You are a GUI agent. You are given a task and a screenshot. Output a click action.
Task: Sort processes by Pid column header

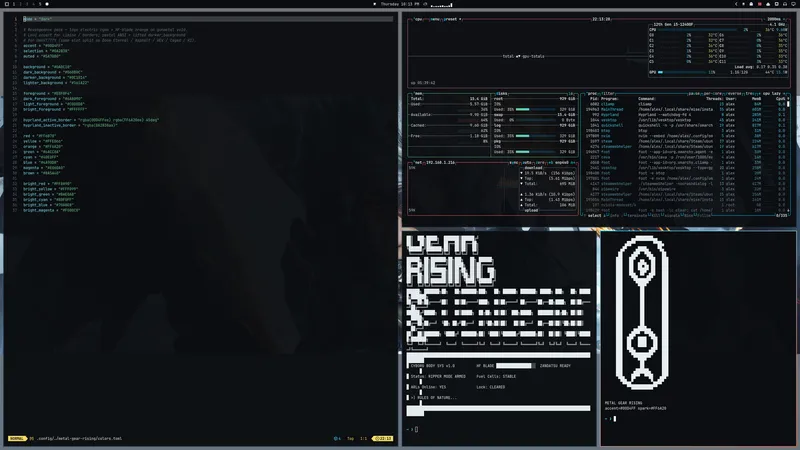tap(594, 99)
